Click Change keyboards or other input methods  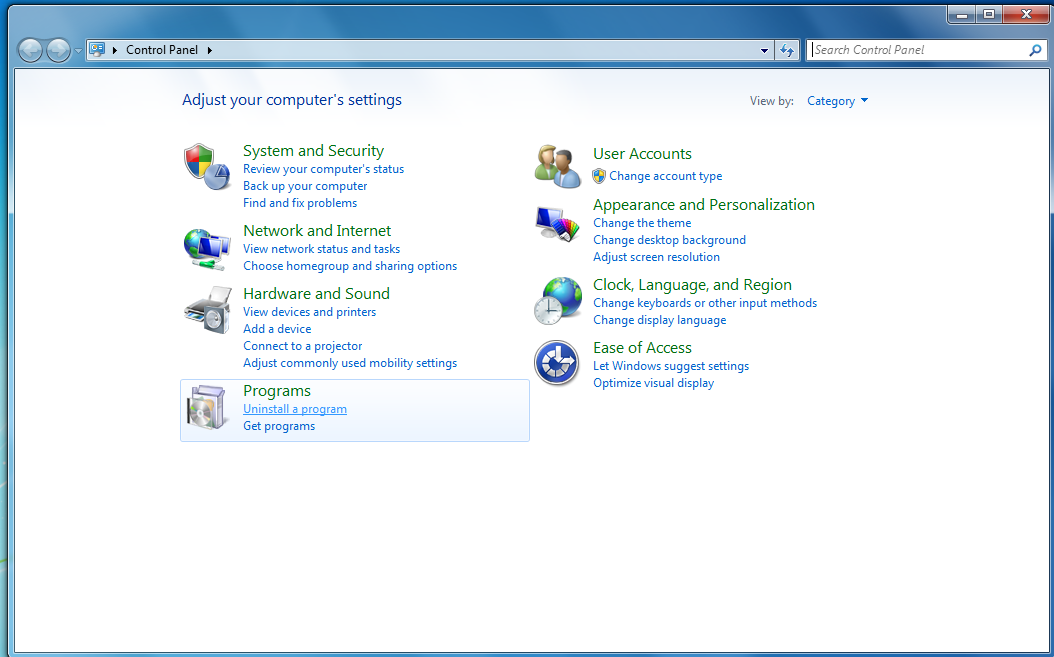pos(705,303)
